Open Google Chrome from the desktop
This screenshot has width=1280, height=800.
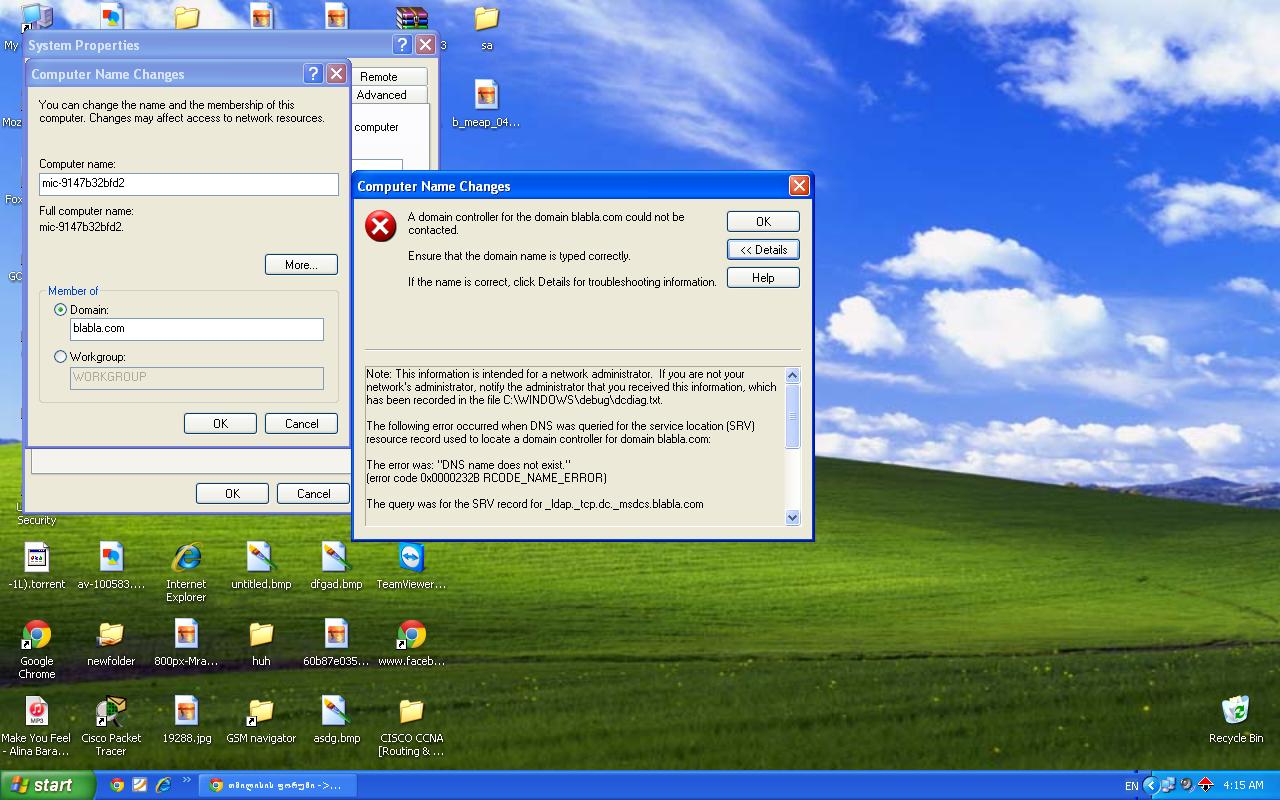coord(36,641)
